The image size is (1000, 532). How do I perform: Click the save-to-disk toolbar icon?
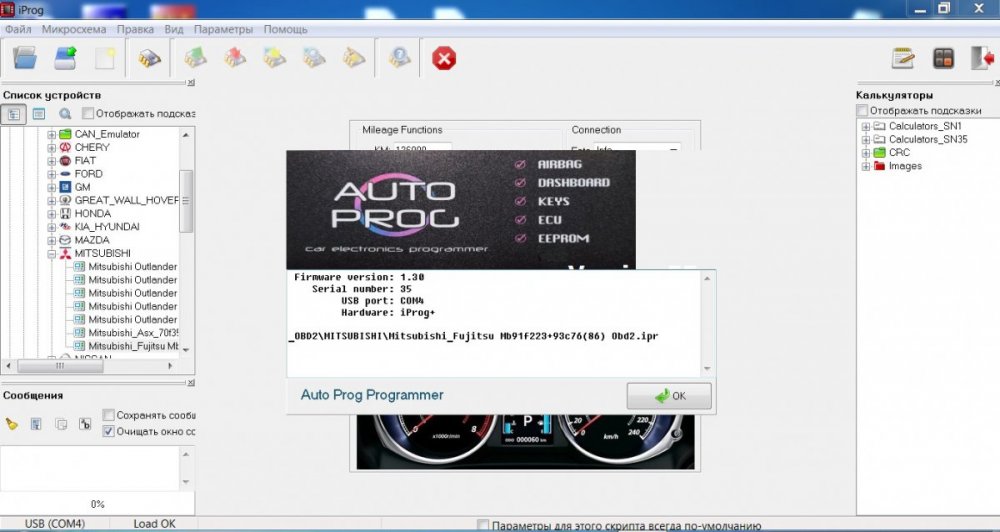[66, 58]
